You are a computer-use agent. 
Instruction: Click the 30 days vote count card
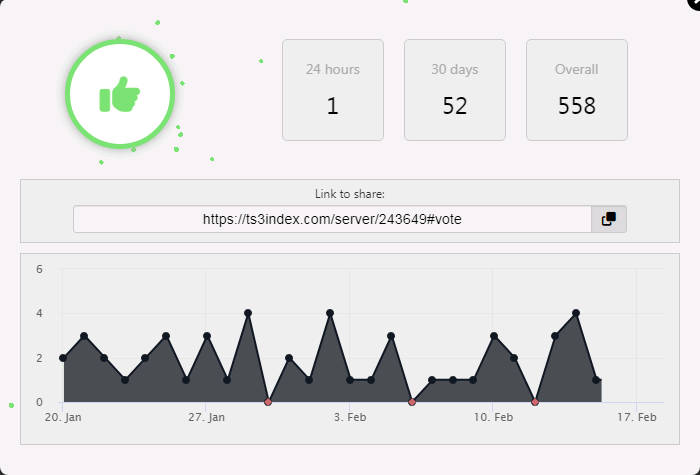tap(454, 90)
